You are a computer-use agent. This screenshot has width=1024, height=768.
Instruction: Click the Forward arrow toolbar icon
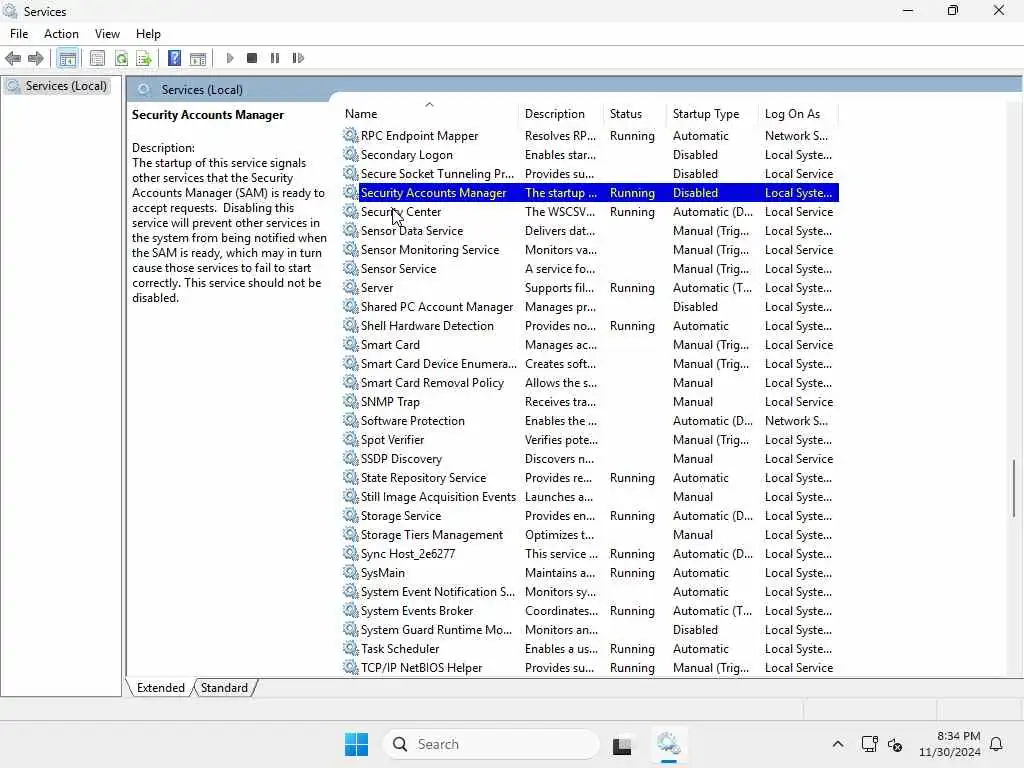pos(36,58)
